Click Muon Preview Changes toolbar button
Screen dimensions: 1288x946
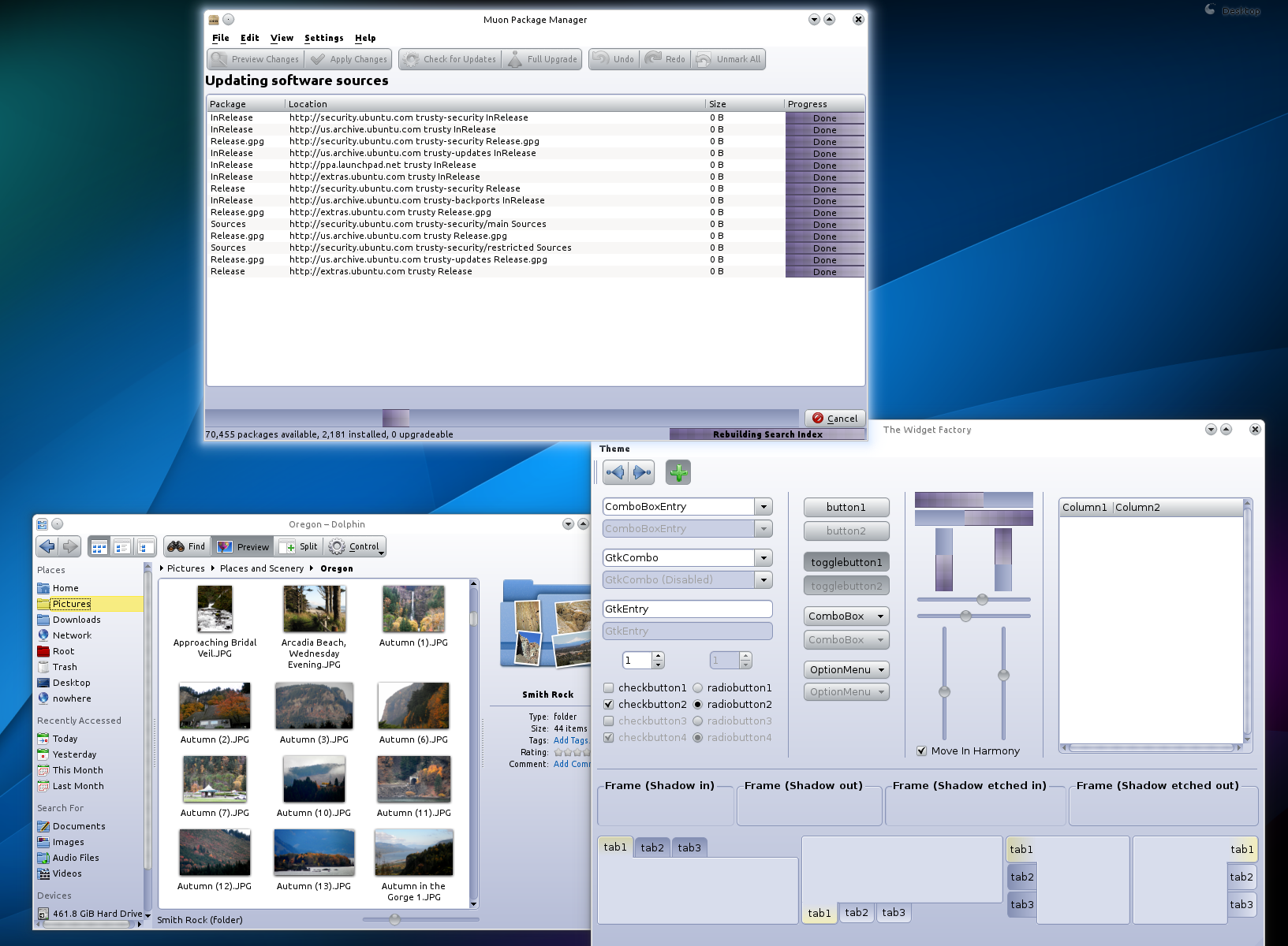(256, 59)
